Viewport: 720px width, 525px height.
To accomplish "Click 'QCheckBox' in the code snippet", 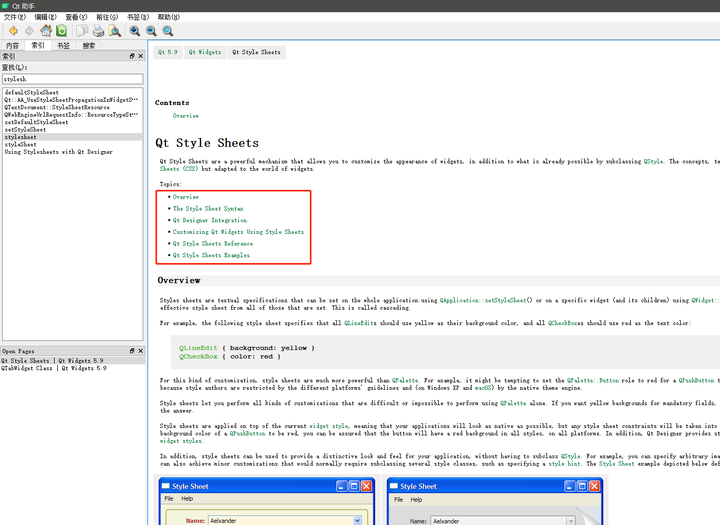I will pyautogui.click(x=198, y=356).
